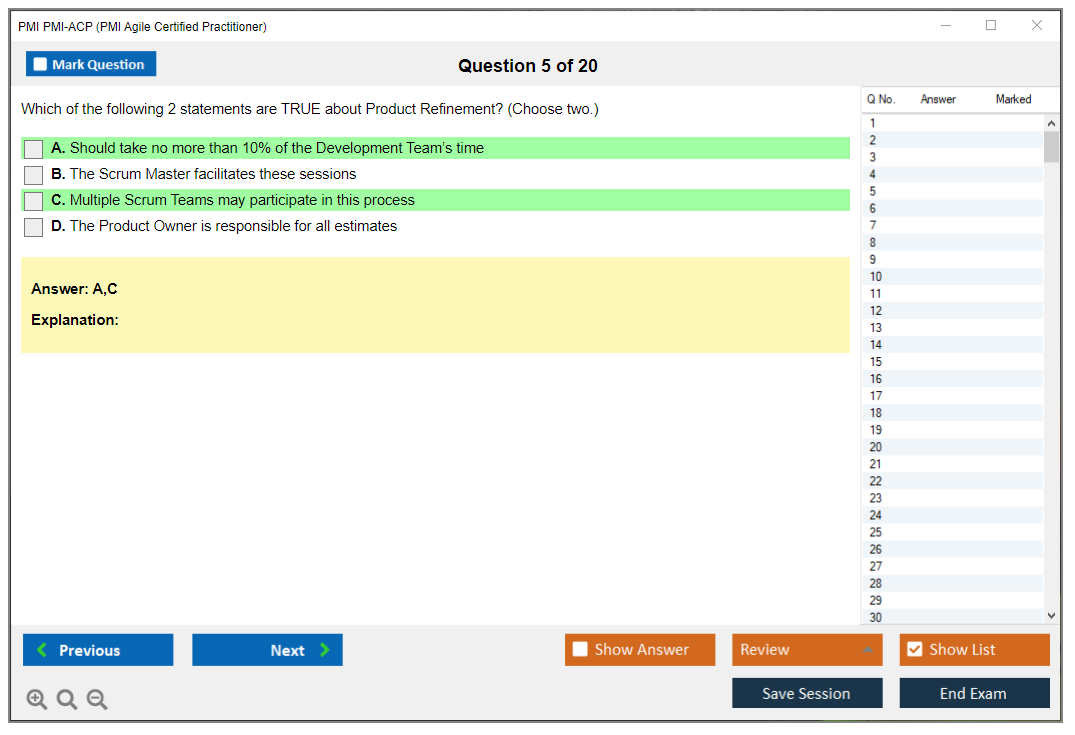Enable the Show Answer option
This screenshot has height=735, width=1075.
pos(580,650)
